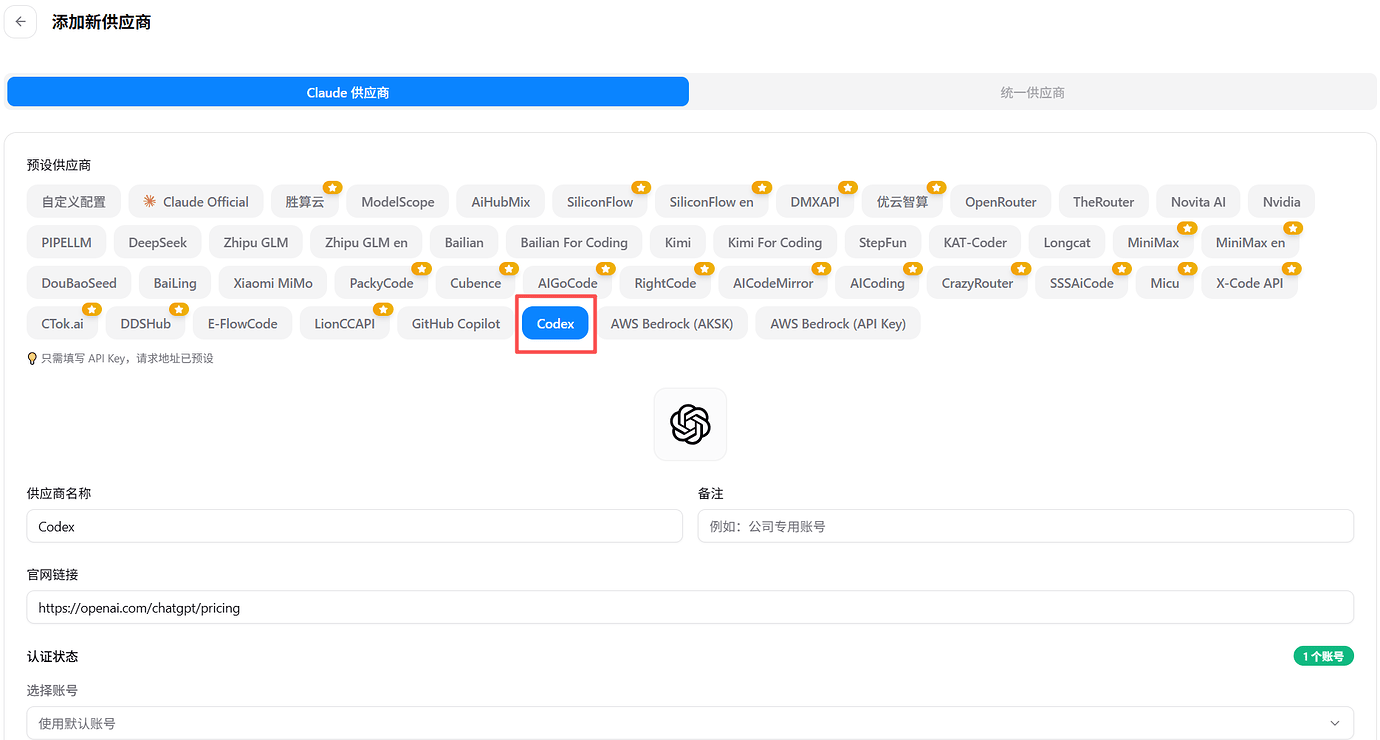Viewport: 1380px width, 740px height.
Task: Select the KAT-Coder preset
Action: point(975,242)
